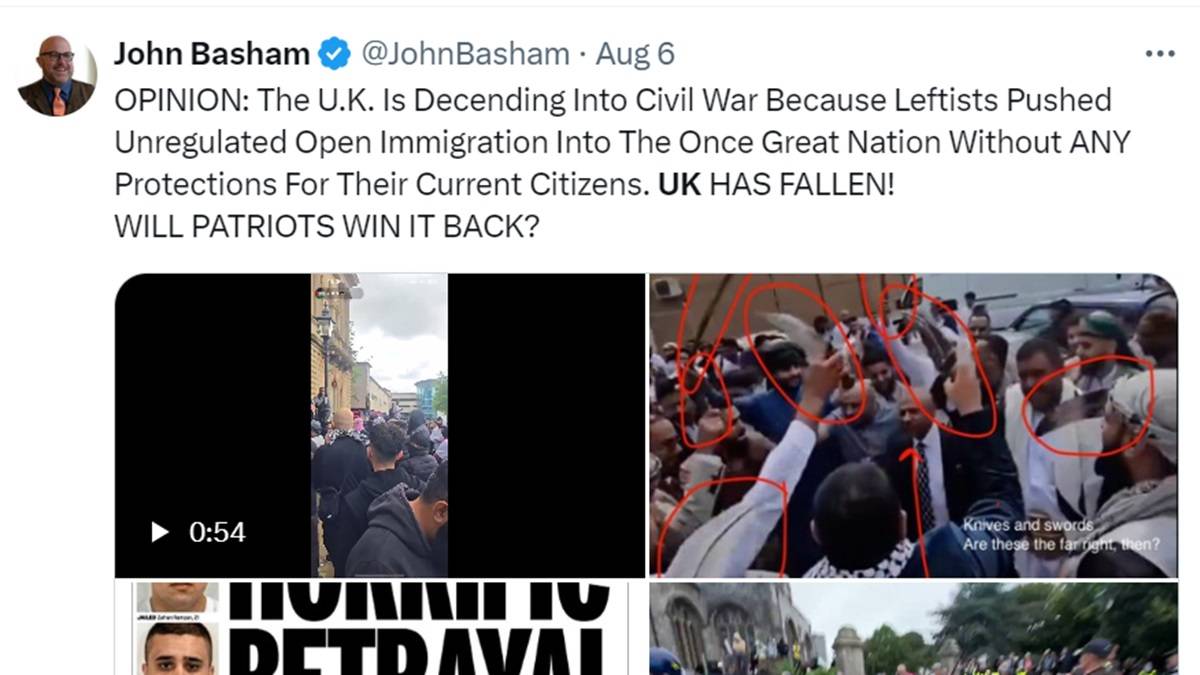
Task: Open the street crowd video thumbnail
Action: [x=379, y=426]
